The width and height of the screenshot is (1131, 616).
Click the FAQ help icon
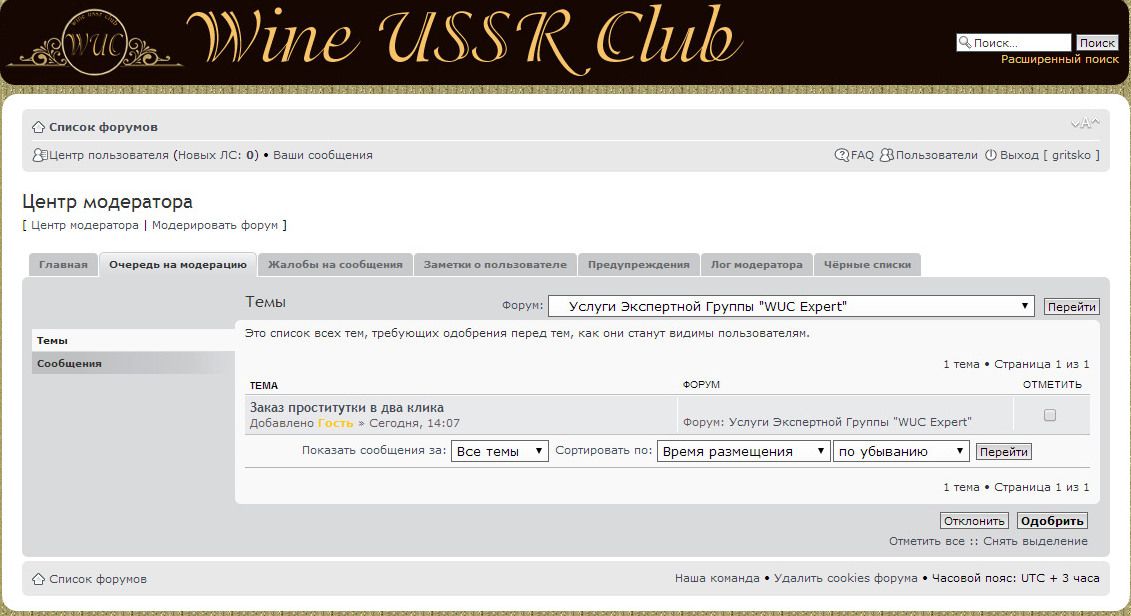pyautogui.click(x=842, y=155)
